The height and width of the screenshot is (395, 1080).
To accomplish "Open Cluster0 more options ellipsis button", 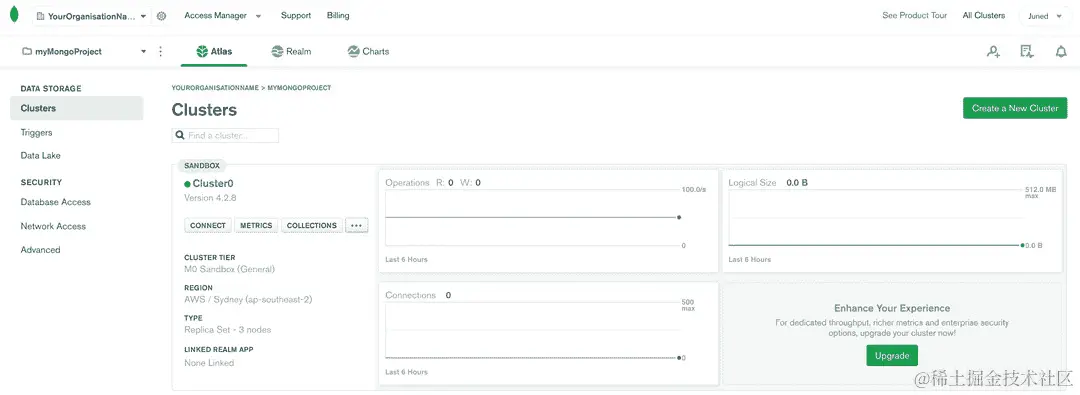I will 356,225.
